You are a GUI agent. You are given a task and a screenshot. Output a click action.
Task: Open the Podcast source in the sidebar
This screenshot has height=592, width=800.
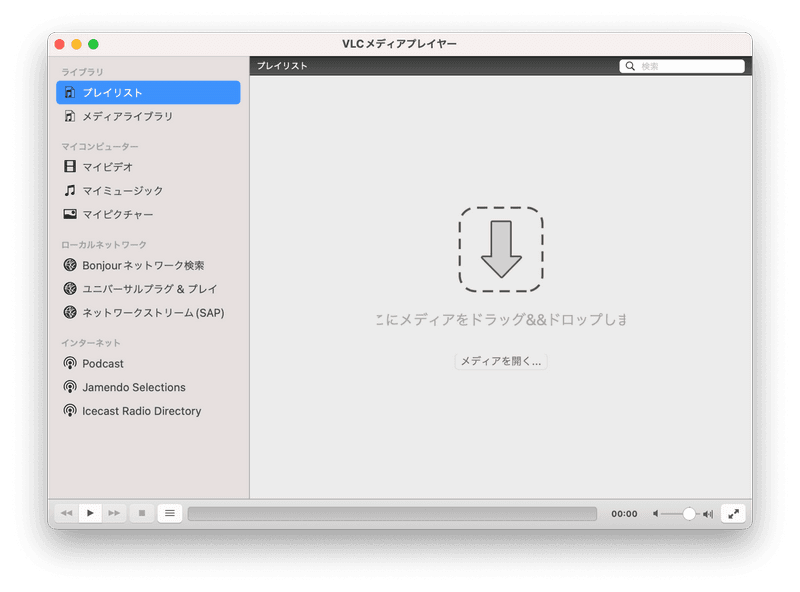point(103,364)
